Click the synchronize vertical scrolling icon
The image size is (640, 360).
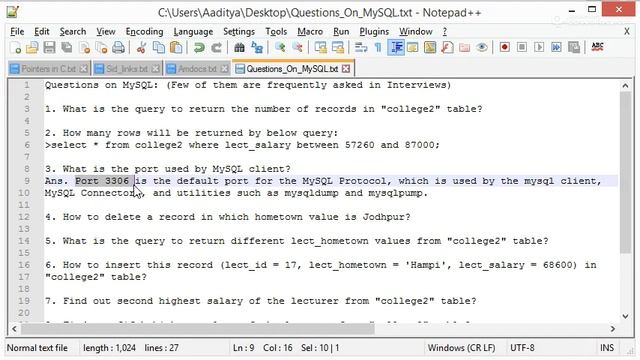(320, 48)
